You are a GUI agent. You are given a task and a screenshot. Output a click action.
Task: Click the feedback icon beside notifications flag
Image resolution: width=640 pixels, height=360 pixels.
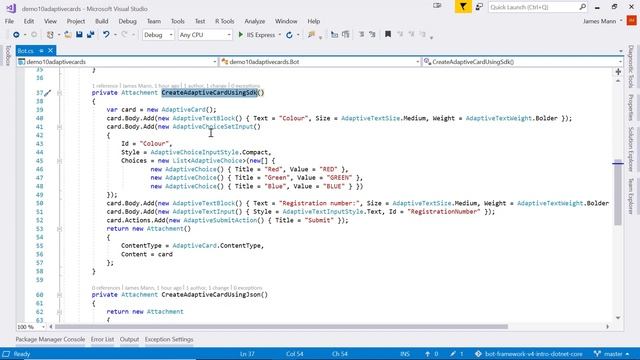pyautogui.click(x=479, y=7)
